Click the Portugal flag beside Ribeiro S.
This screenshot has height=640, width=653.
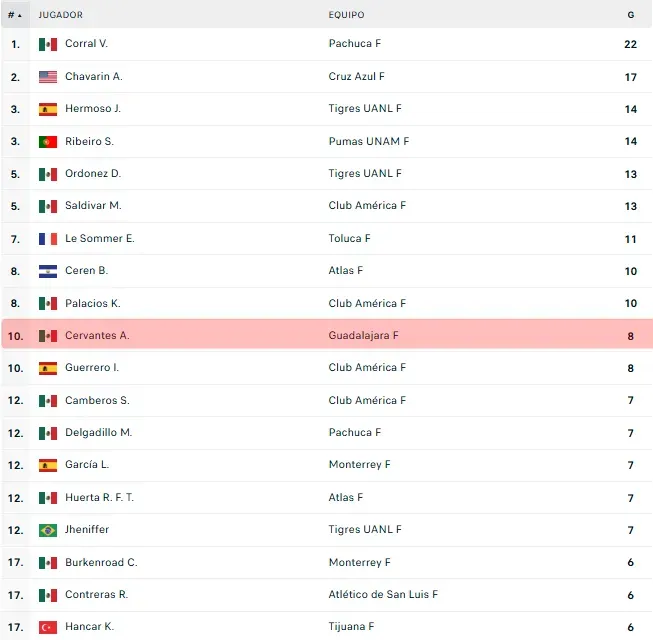point(48,142)
